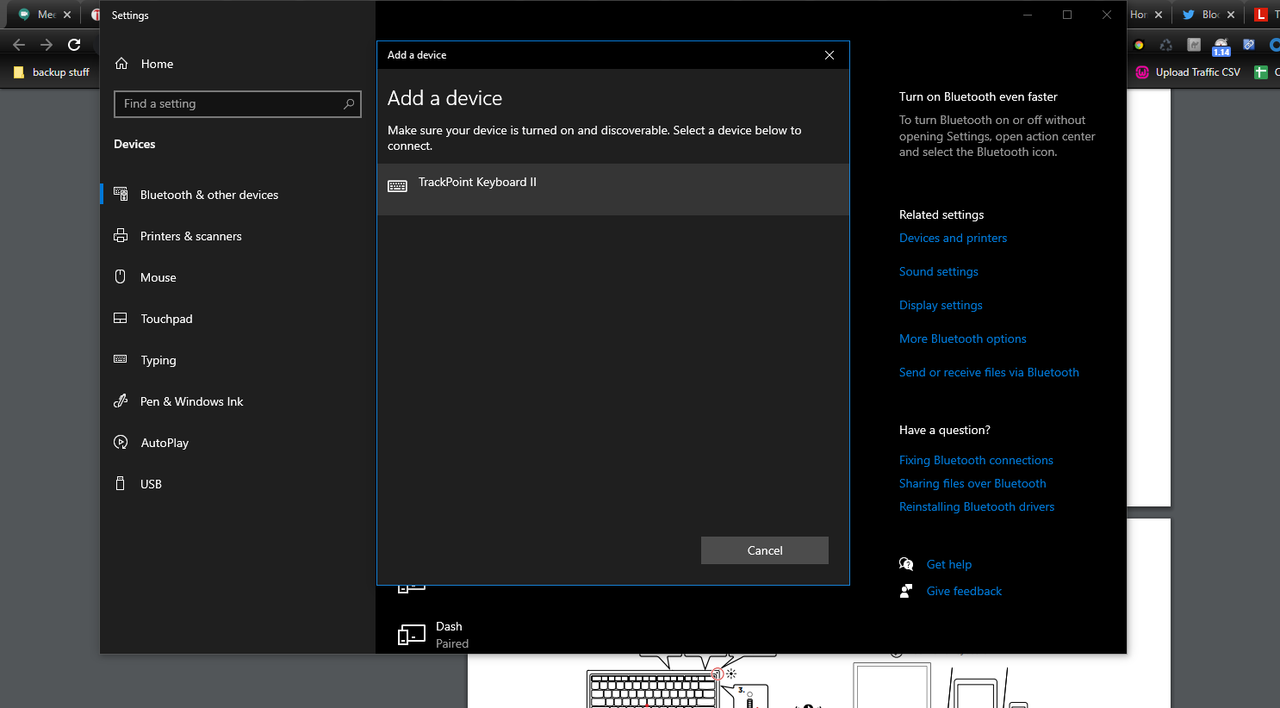Close the Add a device dialog
The width and height of the screenshot is (1280, 708).
[829, 55]
